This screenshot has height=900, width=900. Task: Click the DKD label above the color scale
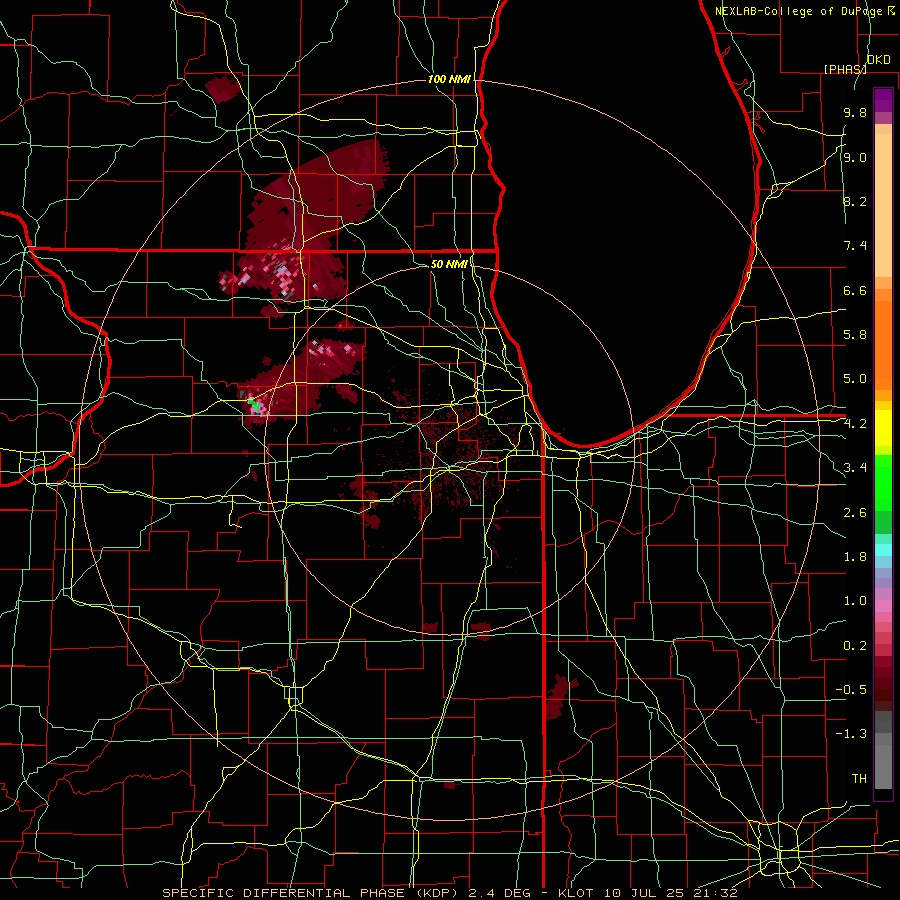point(878,60)
